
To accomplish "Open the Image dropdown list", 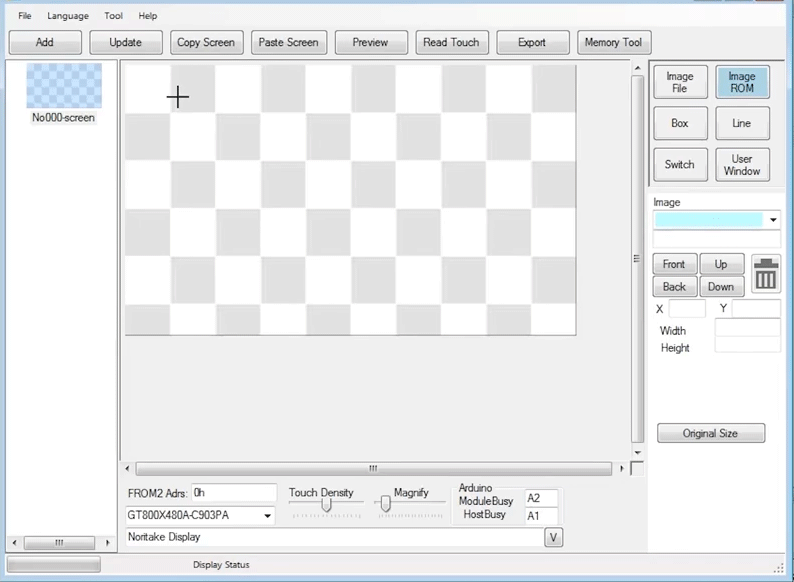I will point(773,220).
